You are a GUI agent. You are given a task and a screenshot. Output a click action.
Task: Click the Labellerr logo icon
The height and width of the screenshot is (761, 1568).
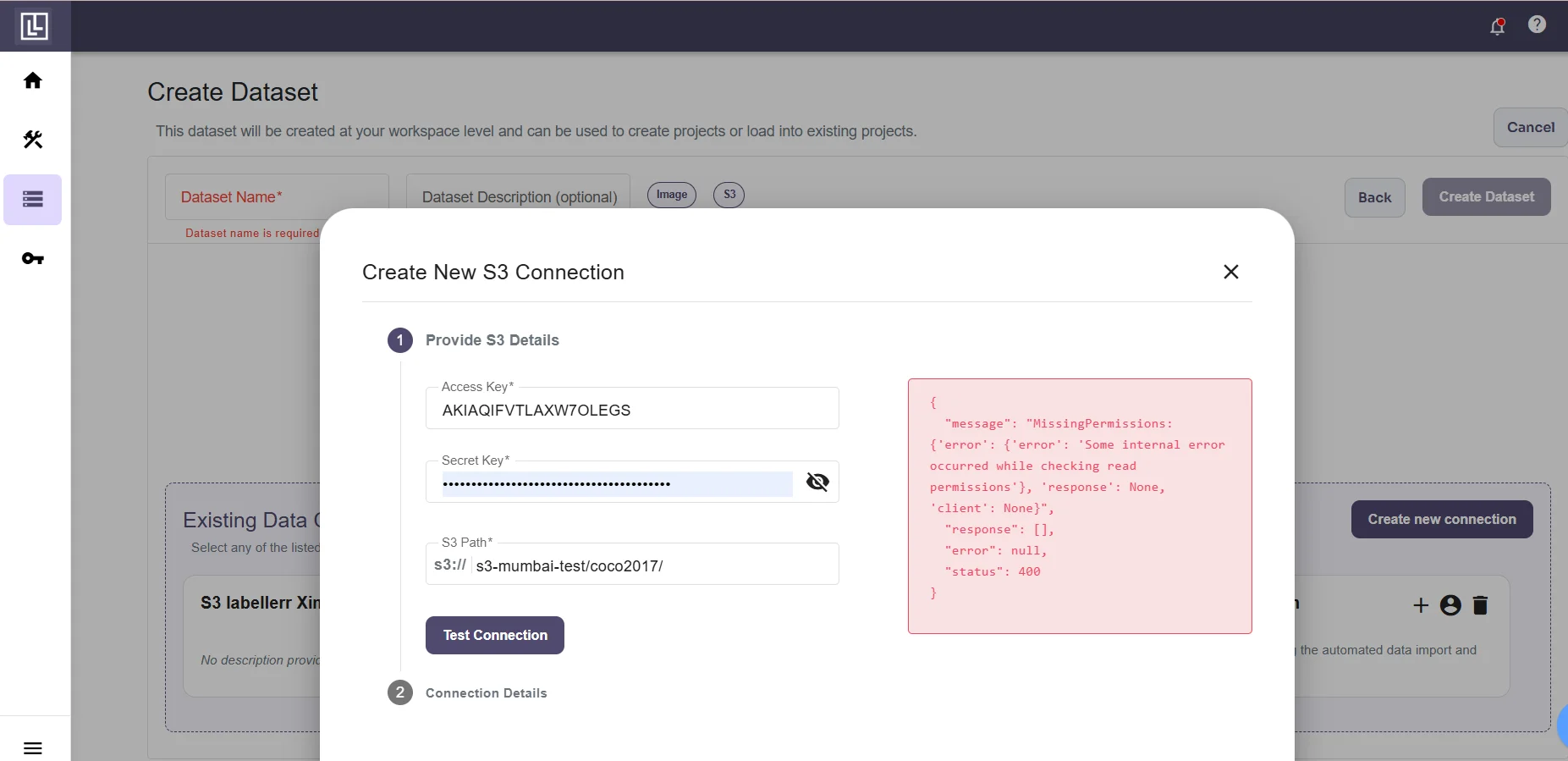point(34,26)
